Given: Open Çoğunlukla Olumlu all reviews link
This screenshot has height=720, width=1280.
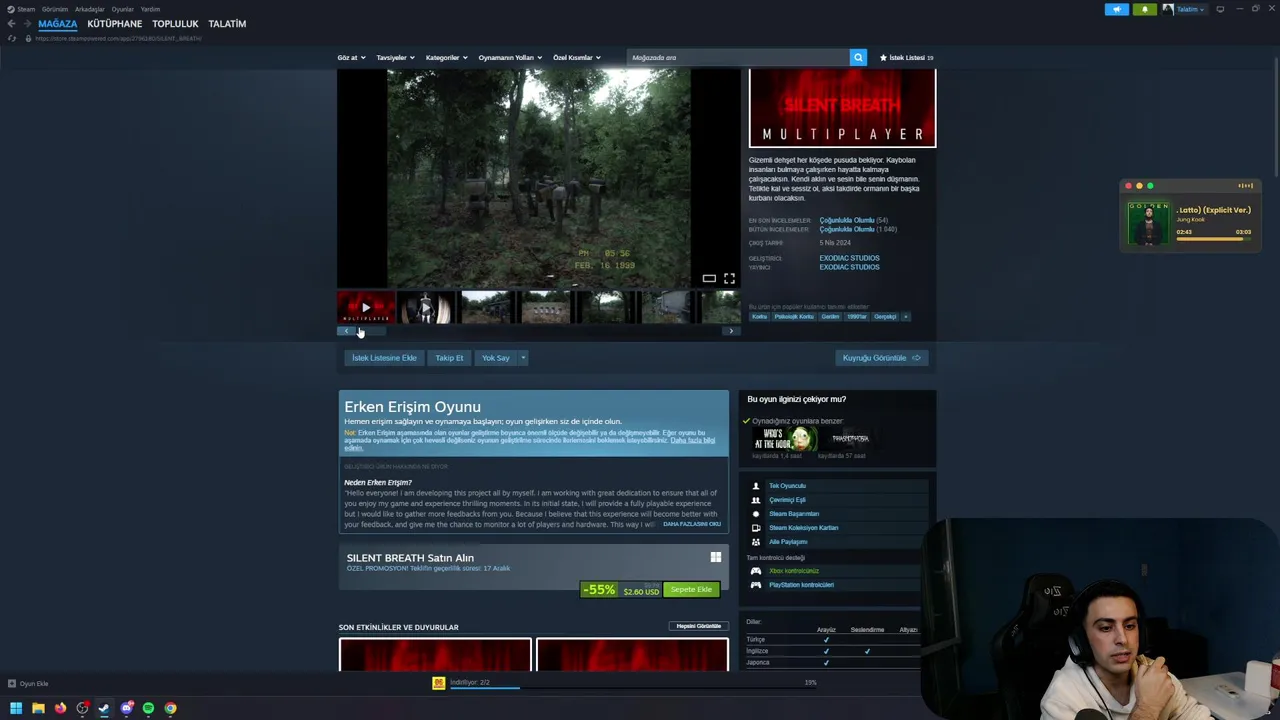Looking at the screenshot, I should tap(846, 229).
